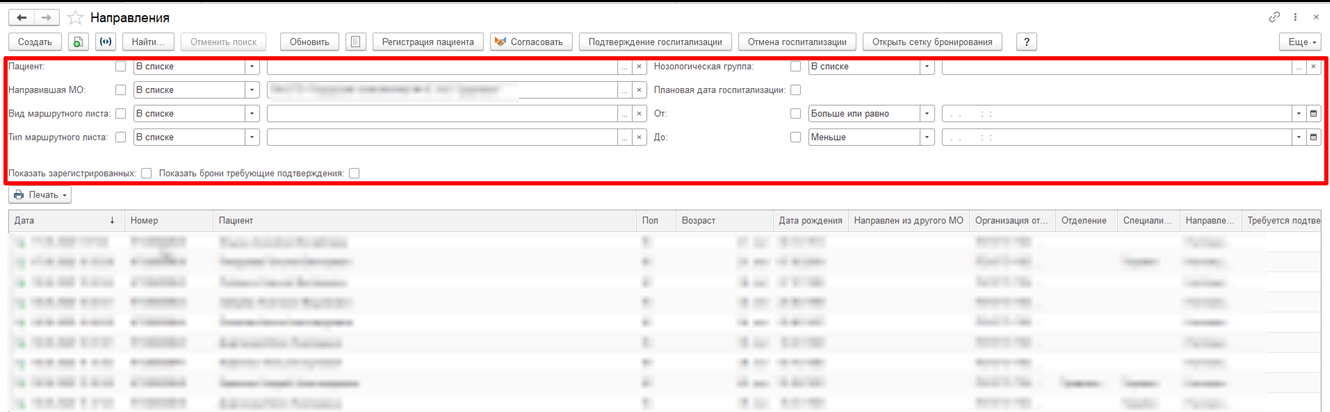This screenshot has height=412, width=1330.
Task: Open the Больше или равно comparison dropdown
Action: pyautogui.click(x=927, y=114)
